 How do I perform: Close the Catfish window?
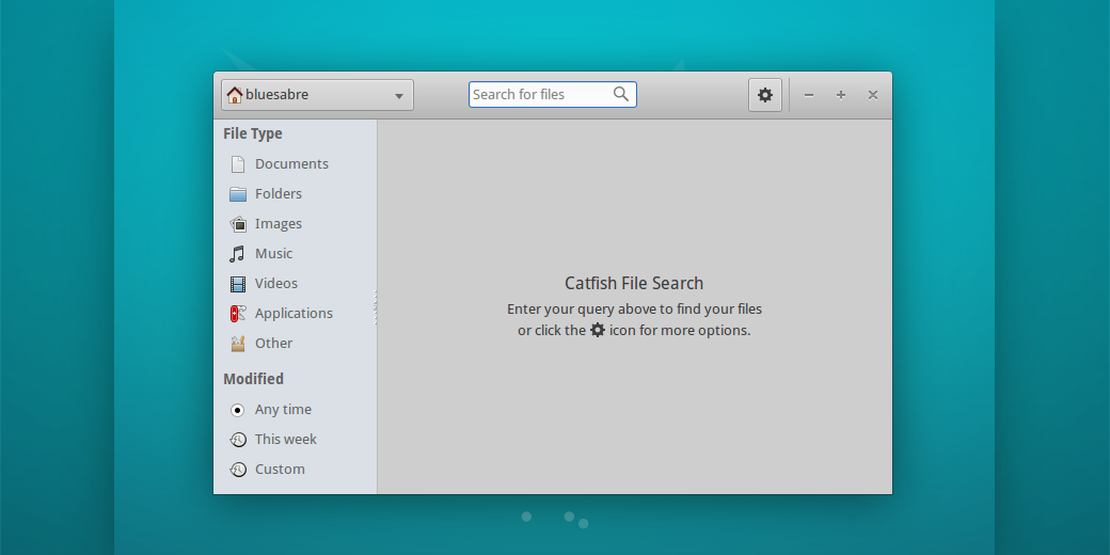point(873,95)
